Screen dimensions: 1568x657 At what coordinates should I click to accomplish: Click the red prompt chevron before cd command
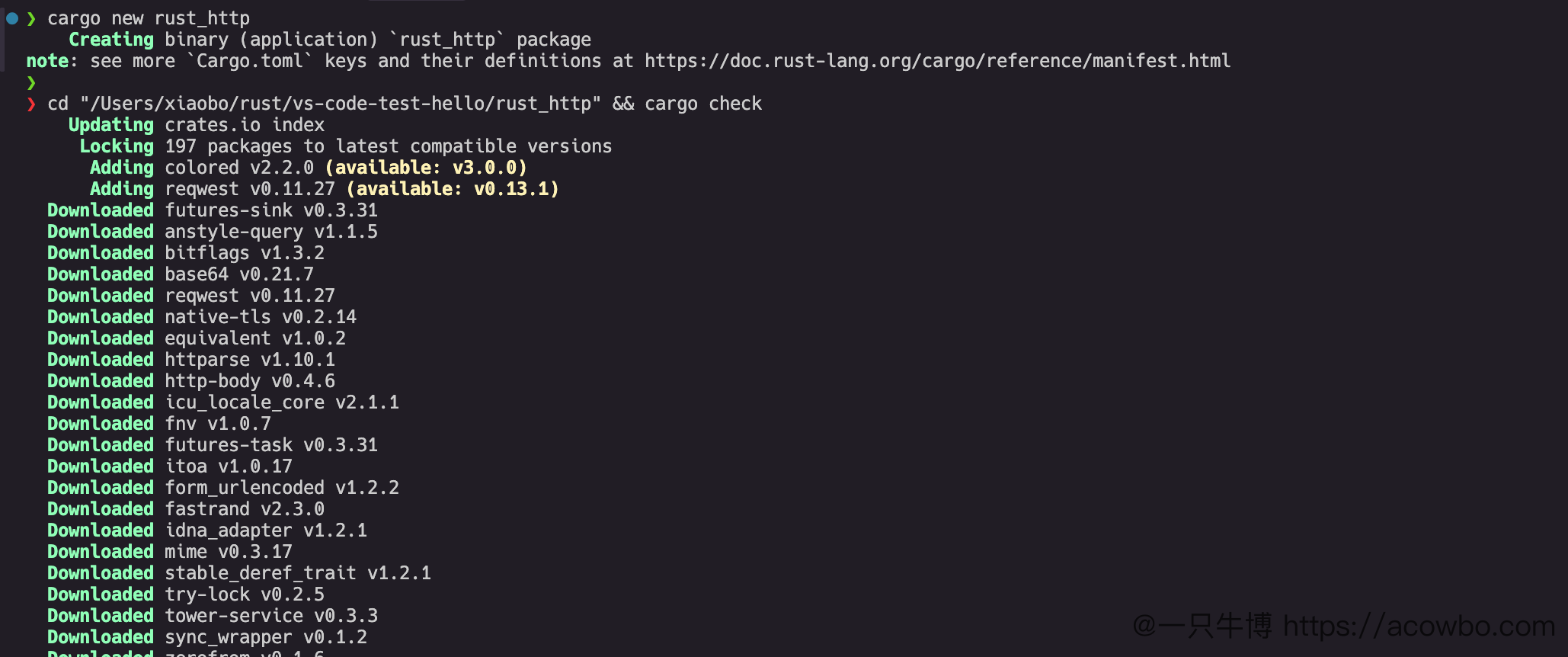[31, 104]
